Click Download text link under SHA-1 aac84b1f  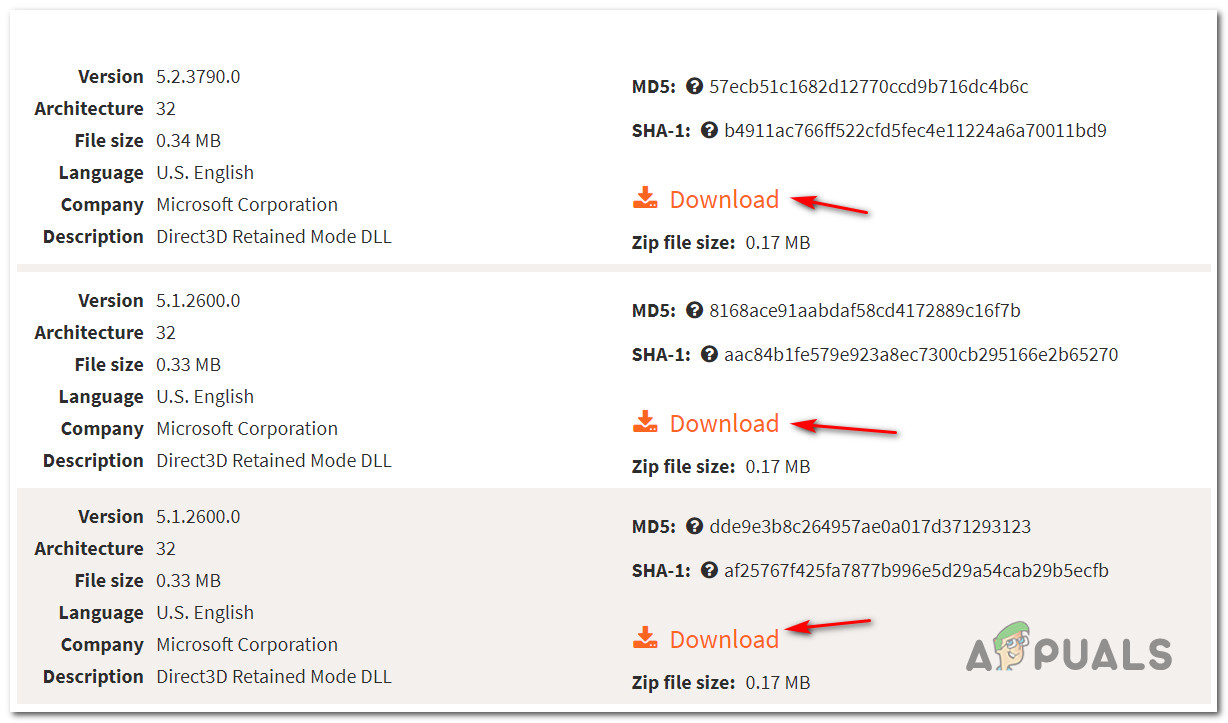click(724, 424)
